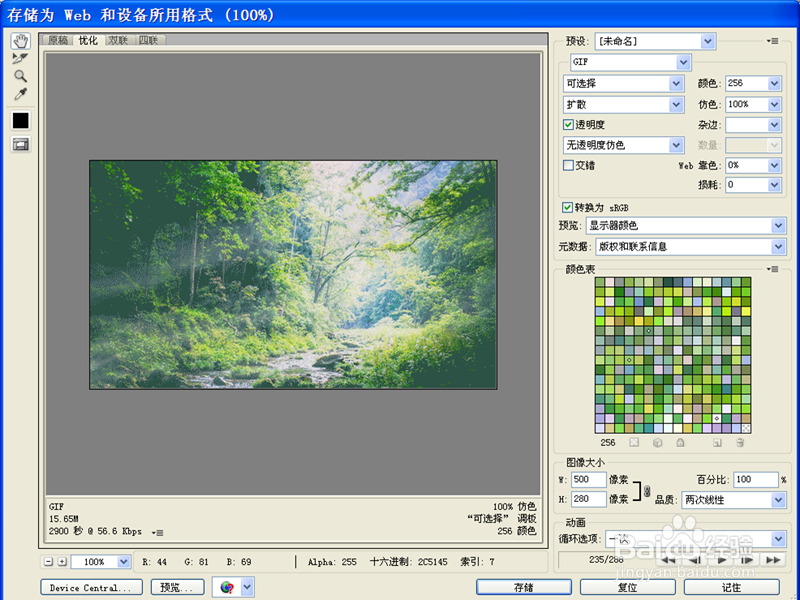The image size is (800, 600).
Task: Open the 仿色 100% dither dropdown
Action: pos(753,105)
